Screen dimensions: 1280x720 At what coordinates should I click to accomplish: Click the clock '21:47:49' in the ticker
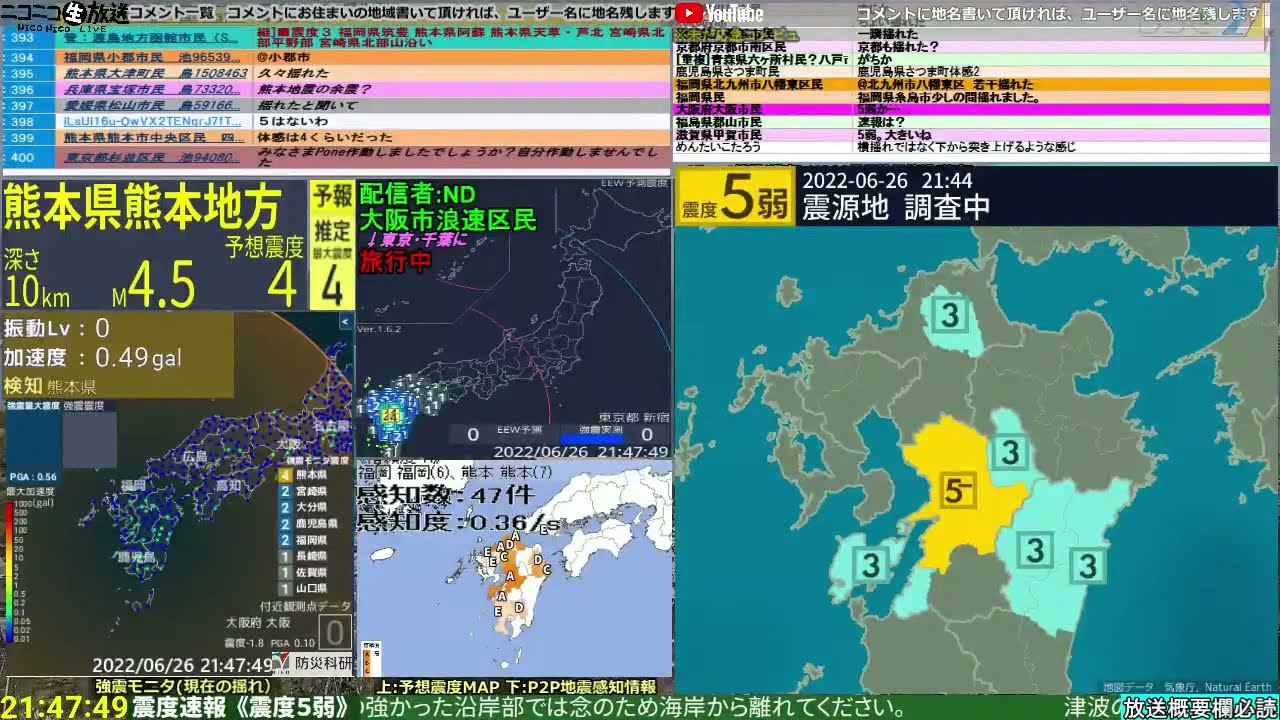[x=65, y=707]
